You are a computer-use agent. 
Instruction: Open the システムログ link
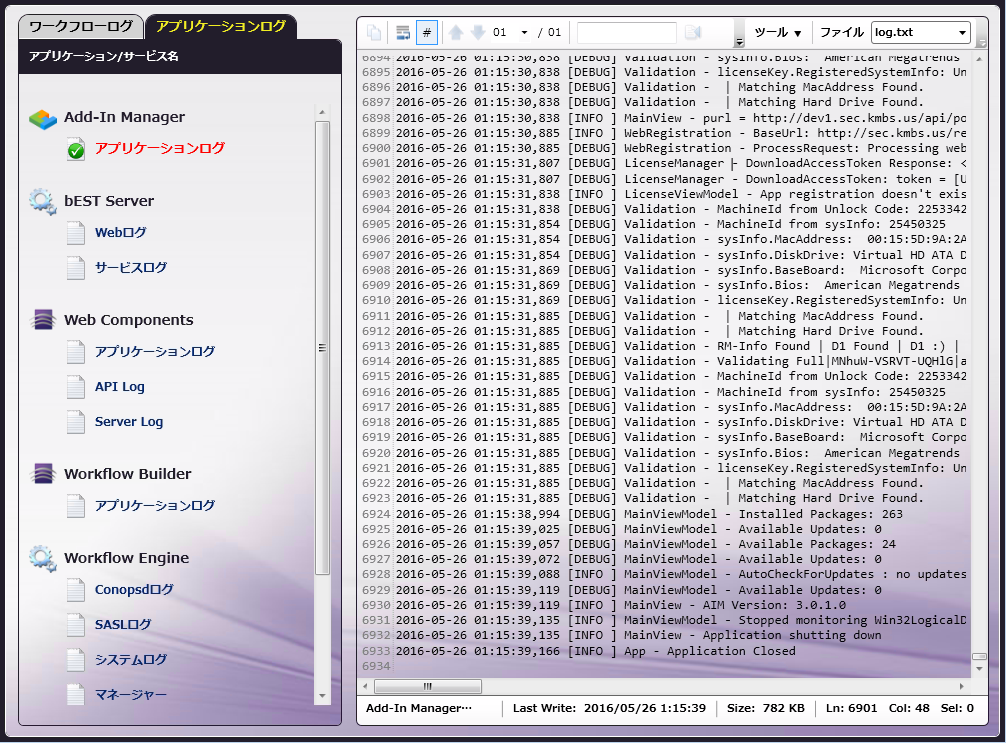coord(131,660)
